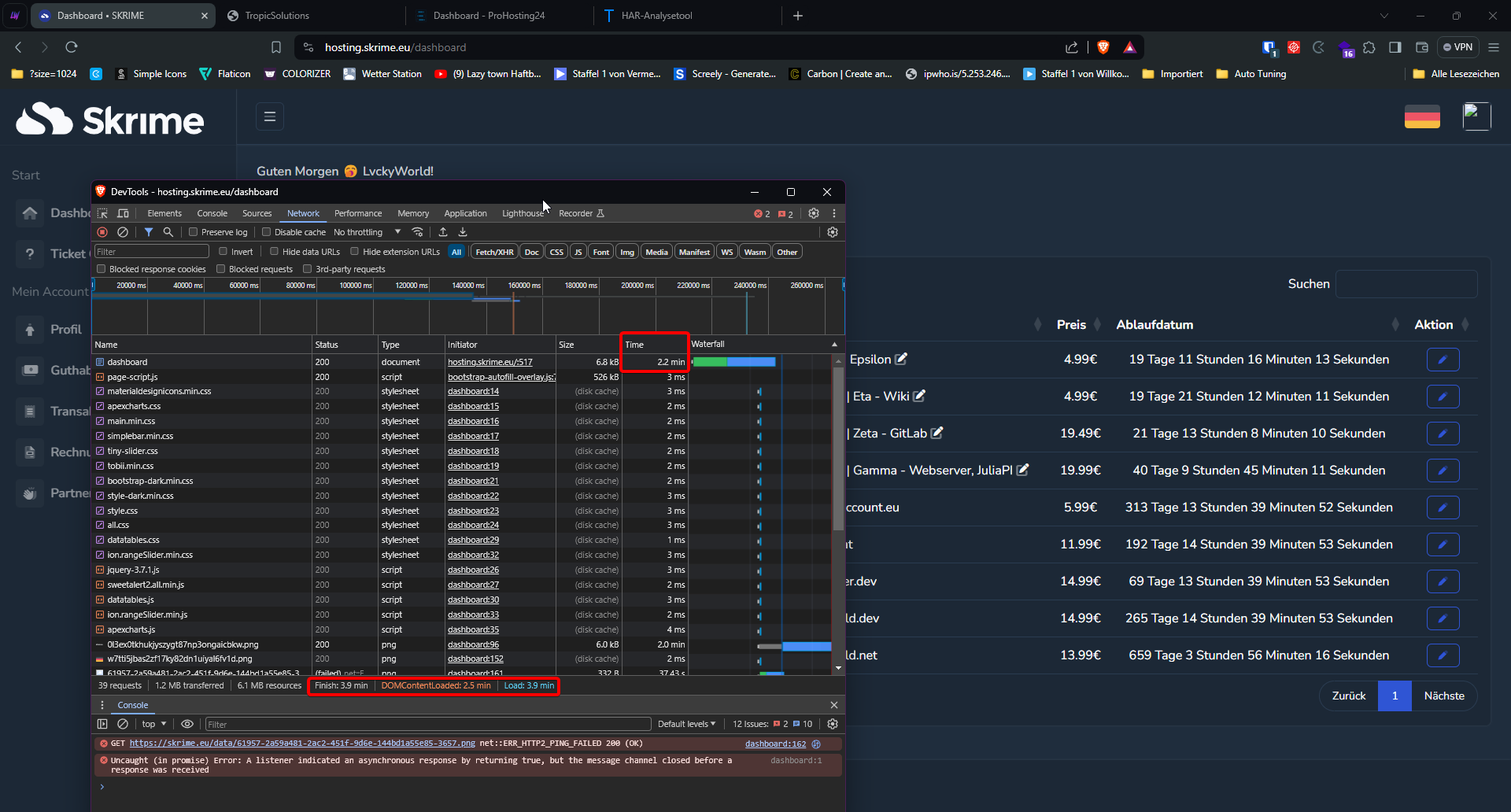The height and width of the screenshot is (812, 1511).
Task: Click the export HAR download icon
Action: 463,232
